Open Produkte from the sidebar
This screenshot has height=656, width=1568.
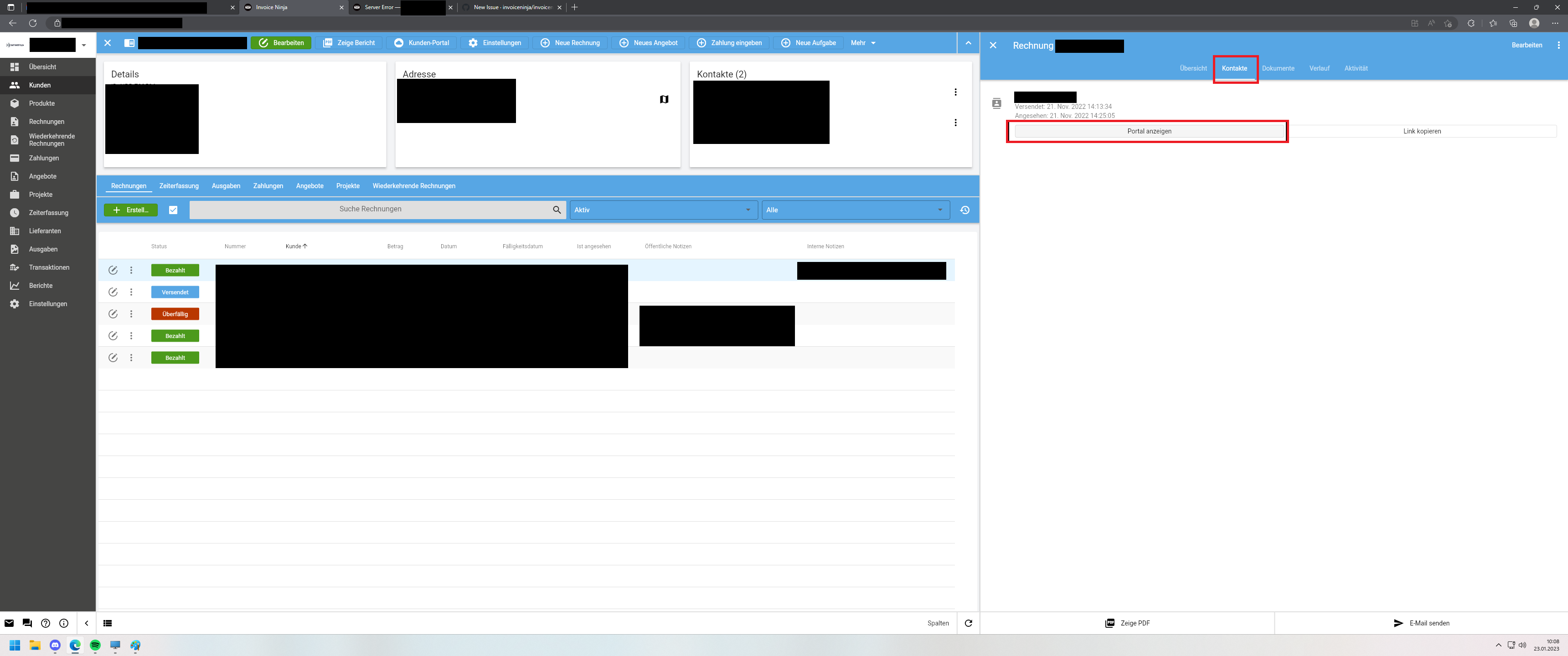coord(41,103)
